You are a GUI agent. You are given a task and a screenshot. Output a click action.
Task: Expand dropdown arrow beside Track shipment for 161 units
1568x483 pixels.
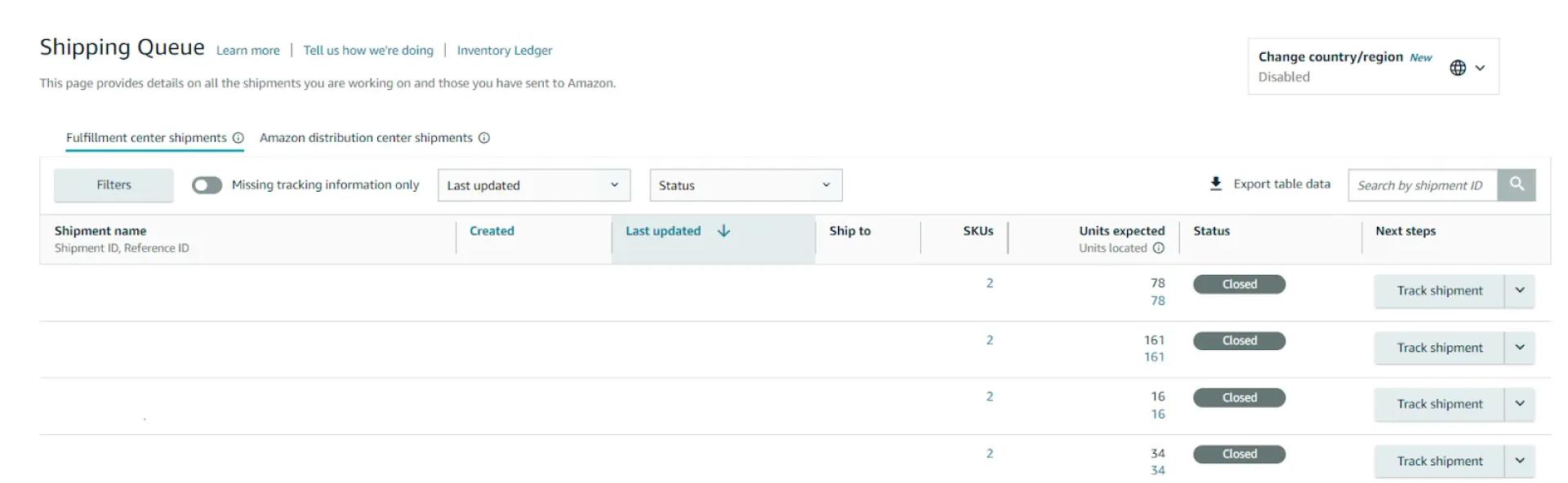(x=1520, y=348)
